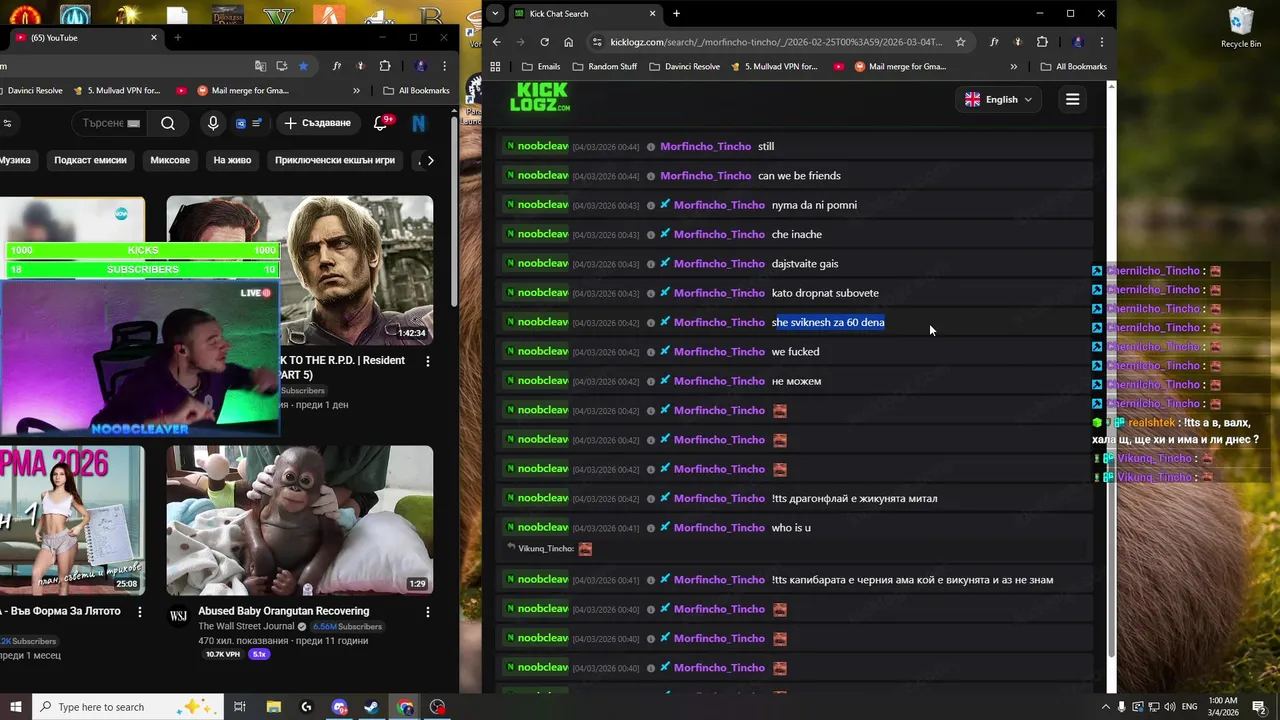This screenshot has width=1280, height=720.
Task: Open Abused Baby Orangutan Recovering title link
Action: [283, 611]
